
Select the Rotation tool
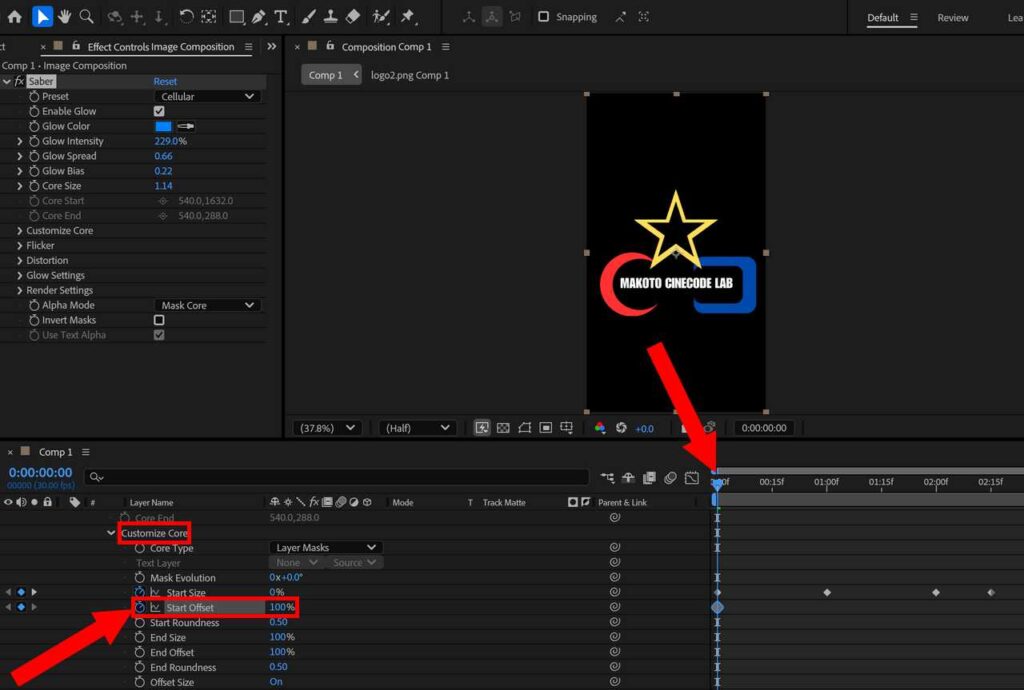coord(186,17)
